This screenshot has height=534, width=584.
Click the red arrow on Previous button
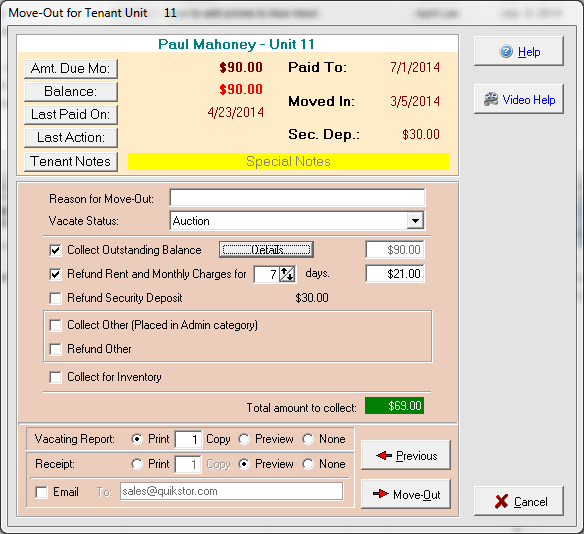point(384,455)
